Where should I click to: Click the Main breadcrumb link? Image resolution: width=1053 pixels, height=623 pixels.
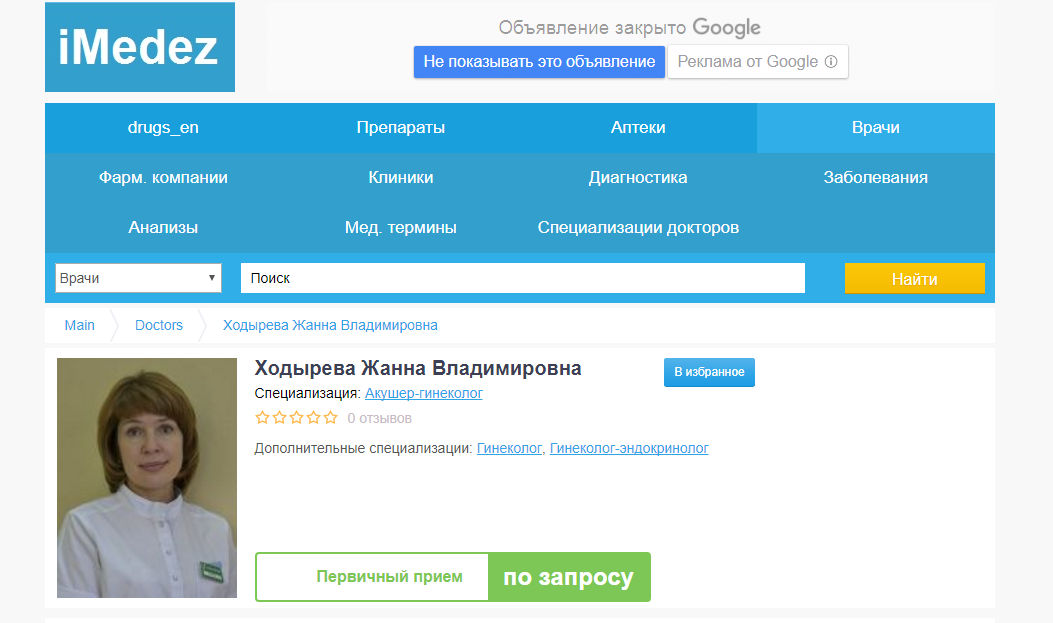point(80,325)
